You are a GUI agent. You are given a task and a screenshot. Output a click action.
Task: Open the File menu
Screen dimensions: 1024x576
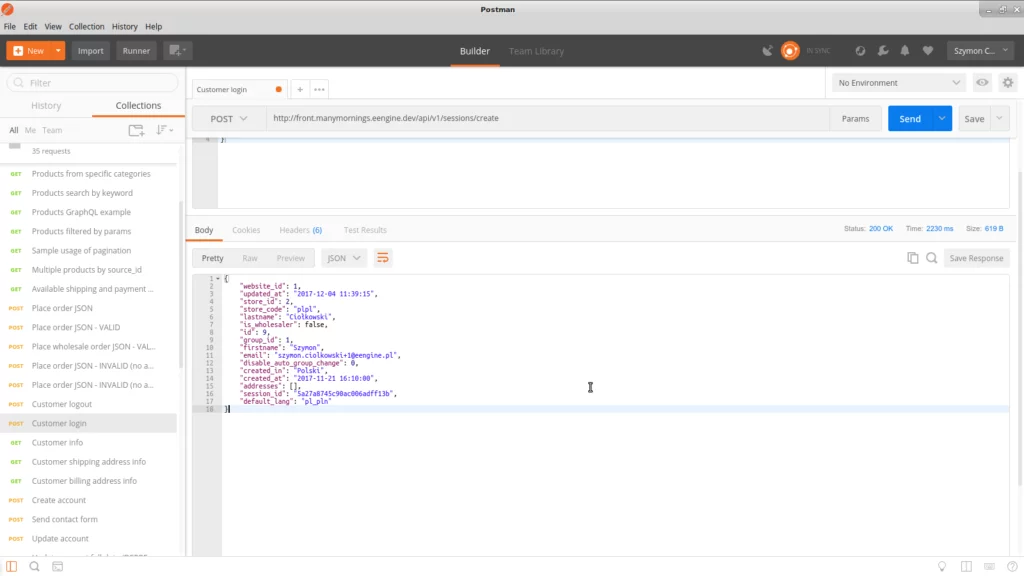(x=10, y=27)
